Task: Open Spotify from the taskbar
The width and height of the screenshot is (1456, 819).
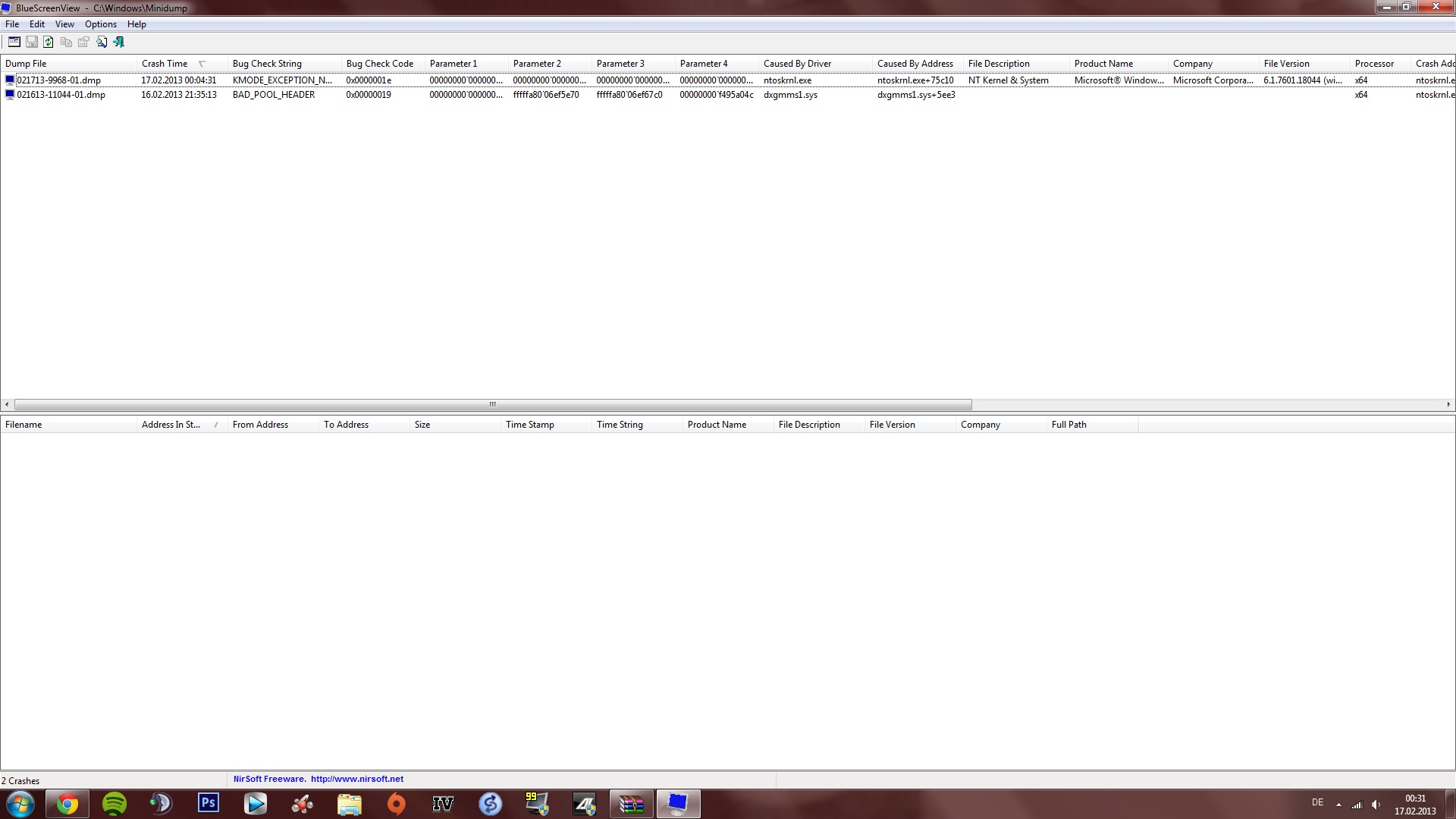Action: point(115,804)
